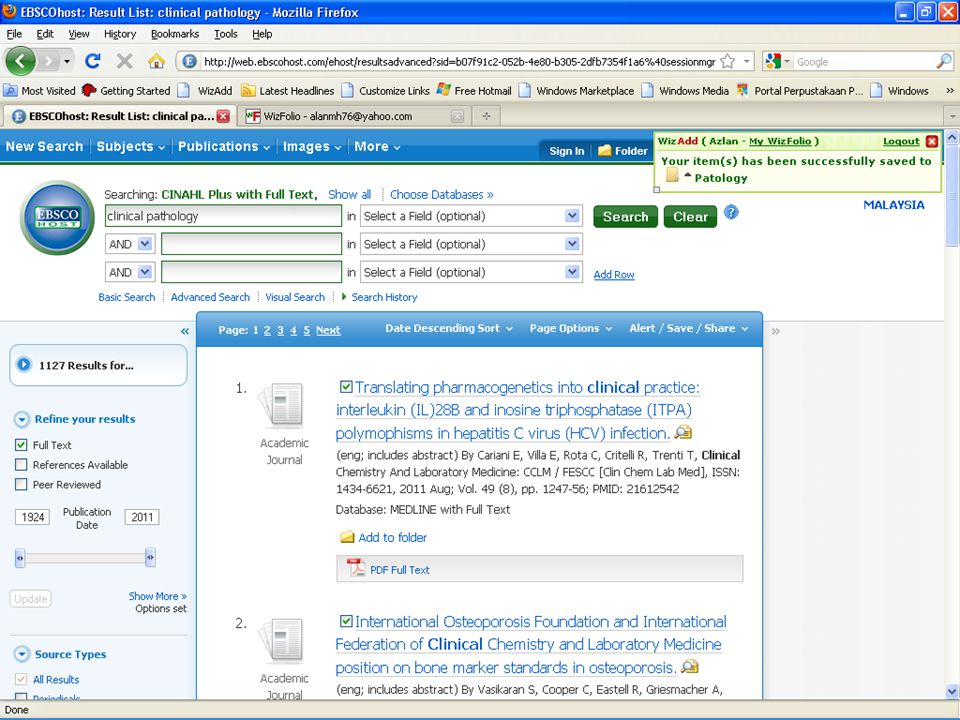This screenshot has height=720, width=960.
Task: Click the 1924 start year field
Action: (32, 517)
